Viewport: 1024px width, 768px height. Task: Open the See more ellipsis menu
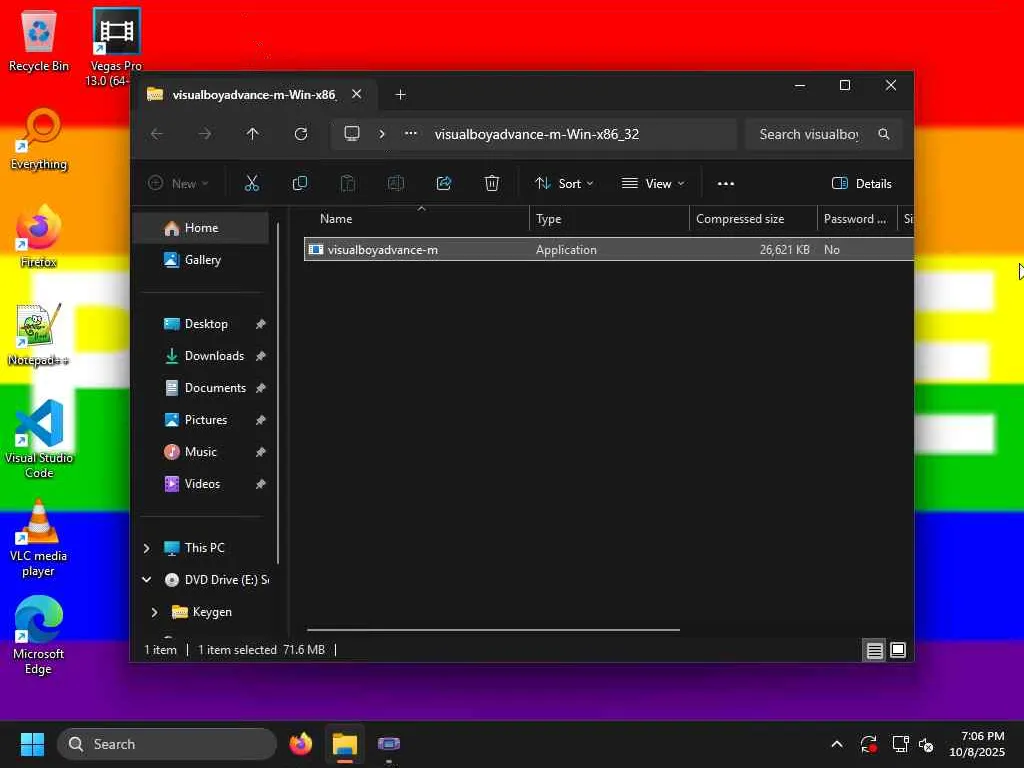click(x=726, y=184)
